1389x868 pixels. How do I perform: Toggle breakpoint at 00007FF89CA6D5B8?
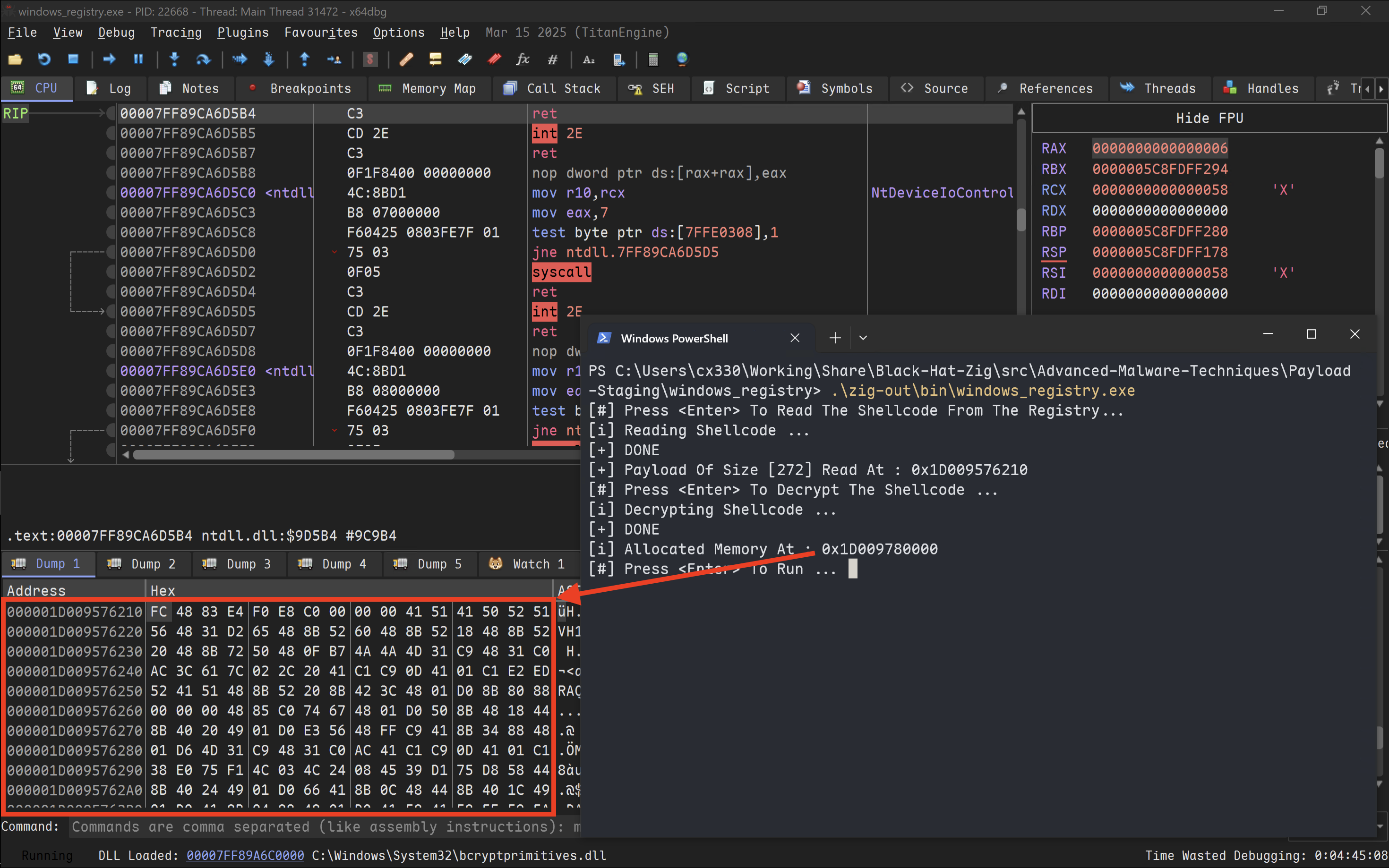(x=111, y=173)
